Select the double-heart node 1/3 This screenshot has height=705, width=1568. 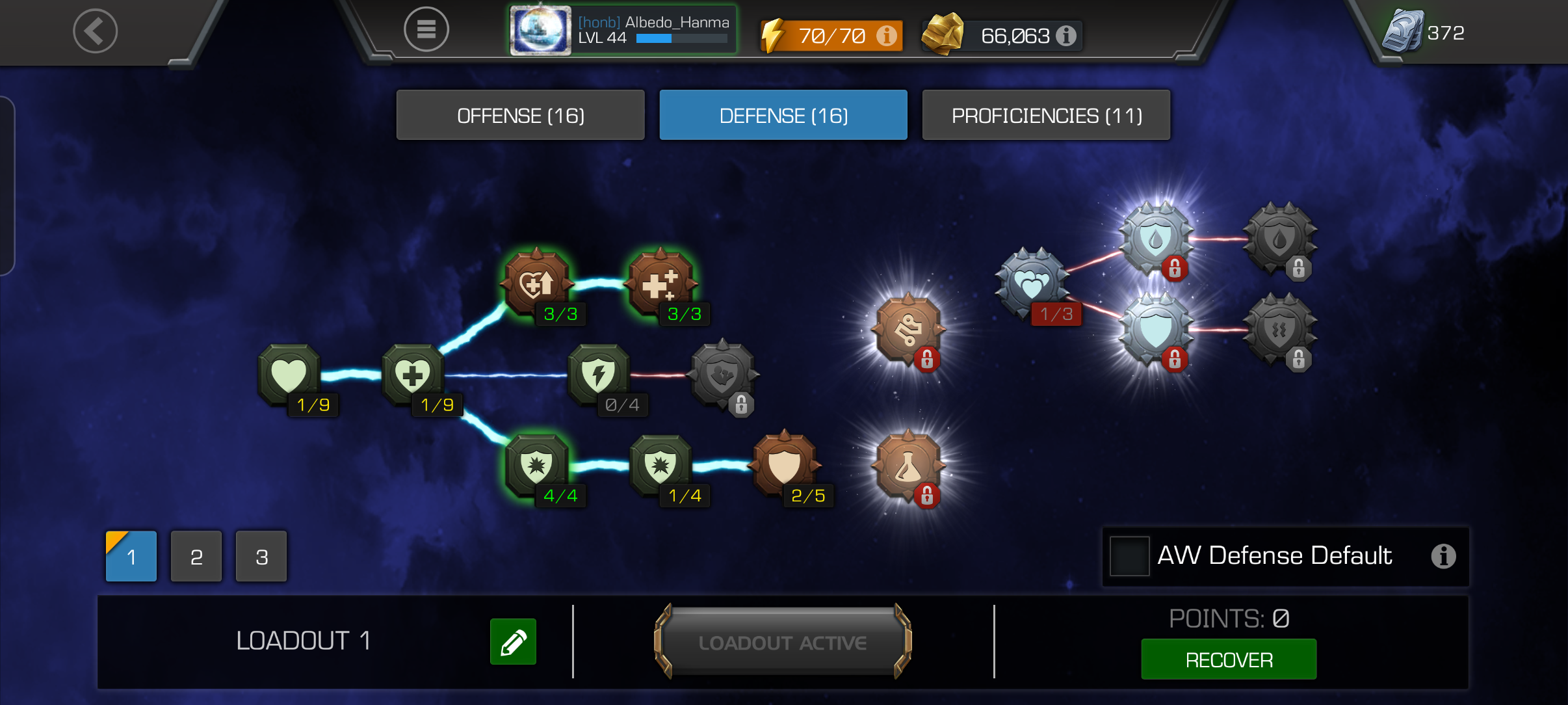pyautogui.click(x=1032, y=284)
